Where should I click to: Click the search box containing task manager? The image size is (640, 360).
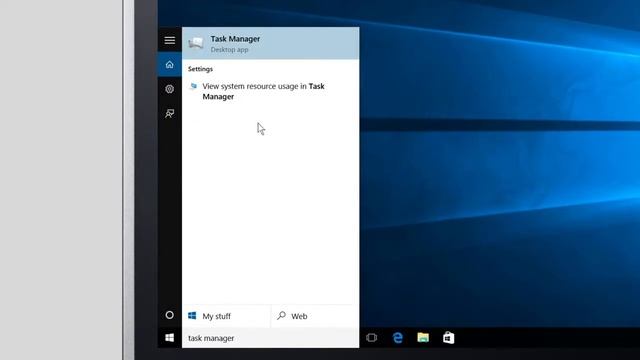(x=271, y=338)
